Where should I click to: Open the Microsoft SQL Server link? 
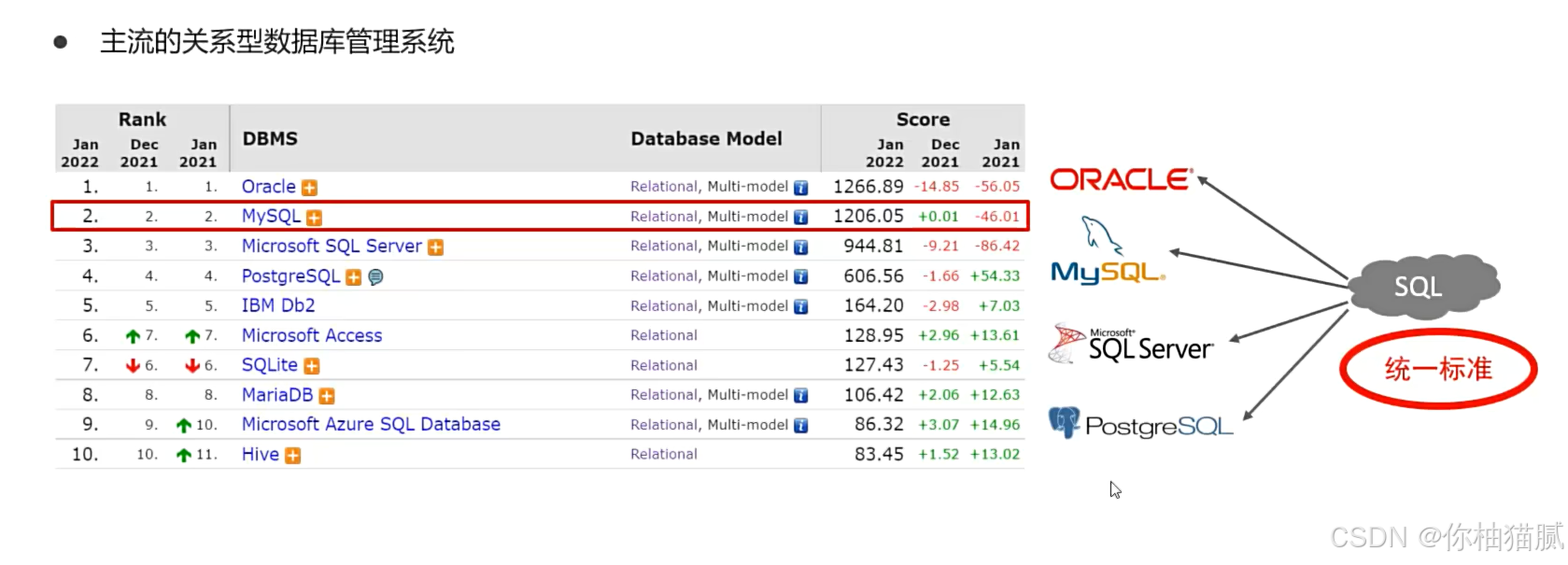(332, 247)
